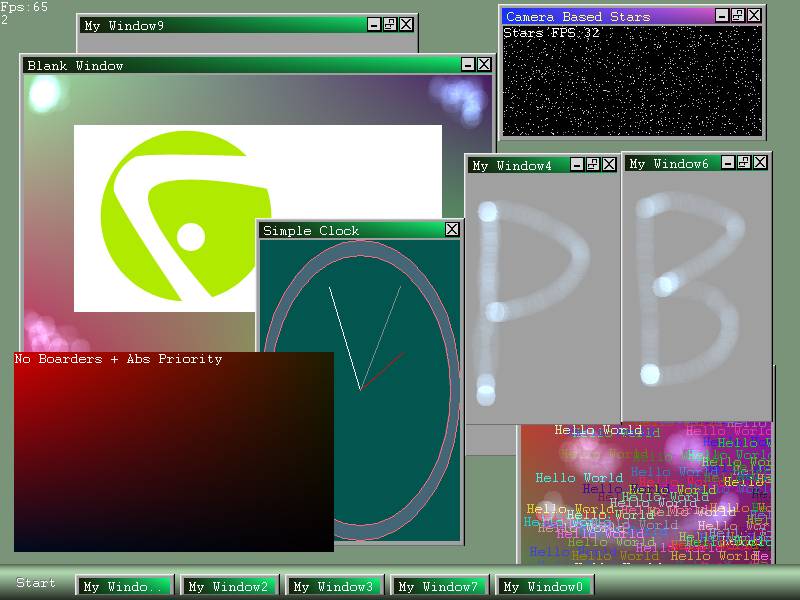Open the Start menu
This screenshot has width=800, height=600.
(35, 583)
